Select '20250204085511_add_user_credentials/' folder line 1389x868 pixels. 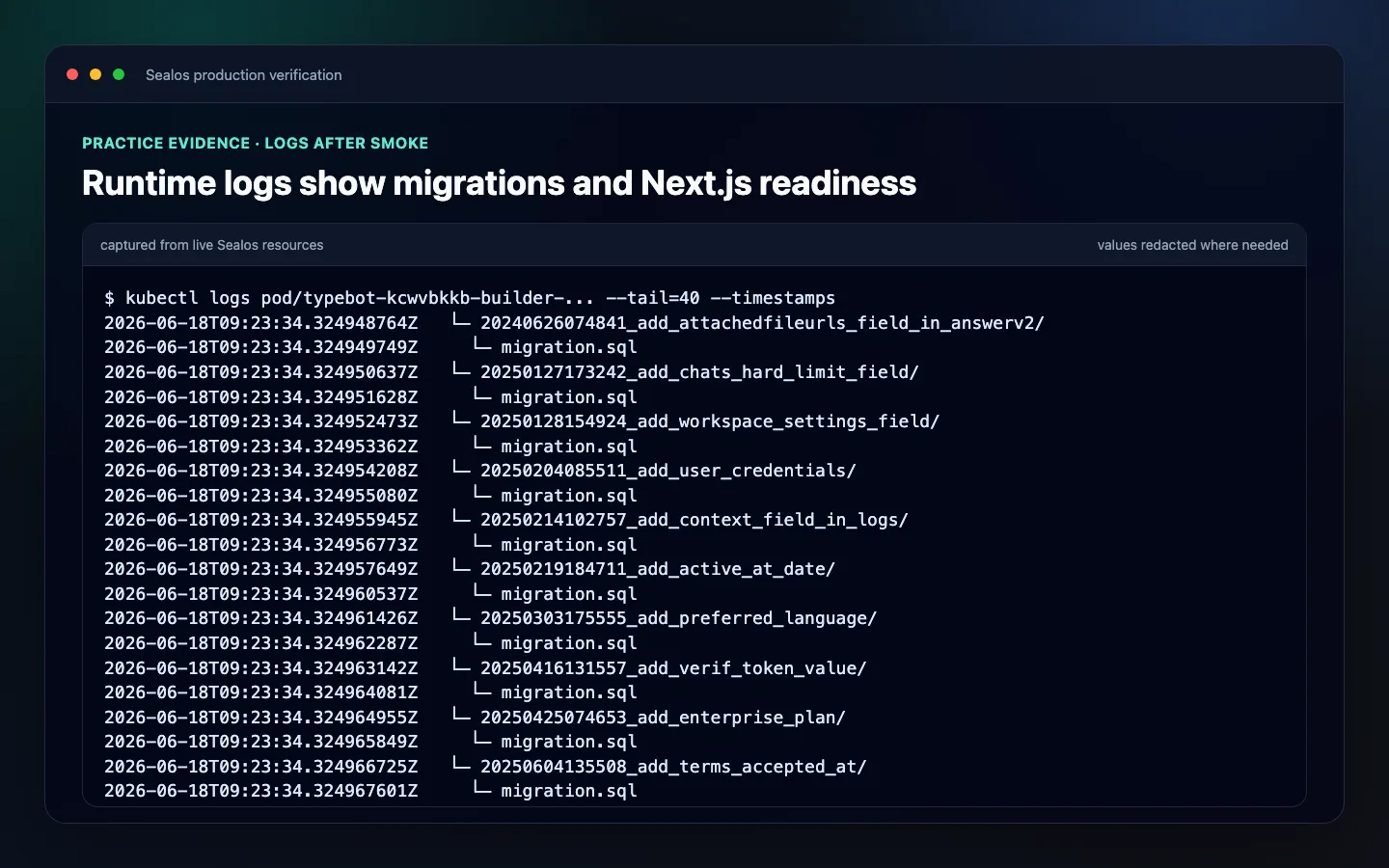coord(668,471)
